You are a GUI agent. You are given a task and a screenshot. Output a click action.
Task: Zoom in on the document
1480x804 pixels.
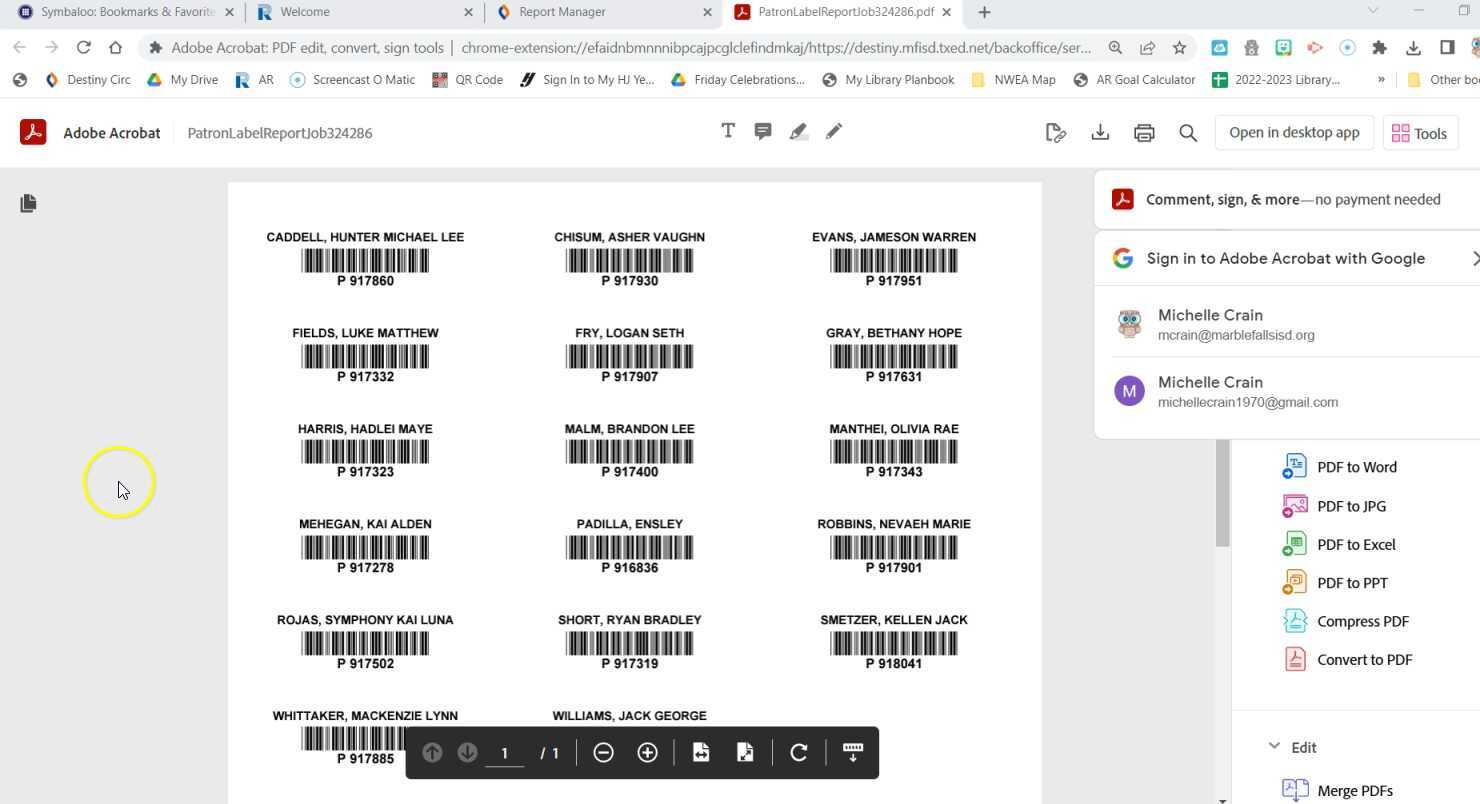pyautogui.click(x=647, y=752)
